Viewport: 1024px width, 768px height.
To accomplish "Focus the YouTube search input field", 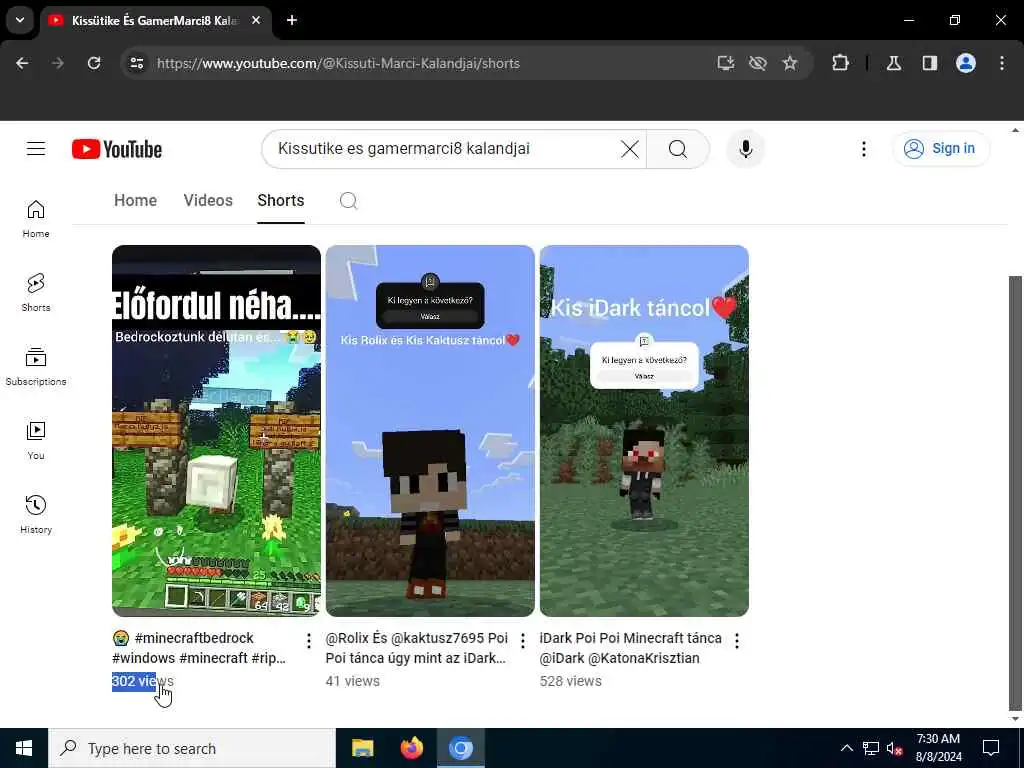I will [x=444, y=149].
